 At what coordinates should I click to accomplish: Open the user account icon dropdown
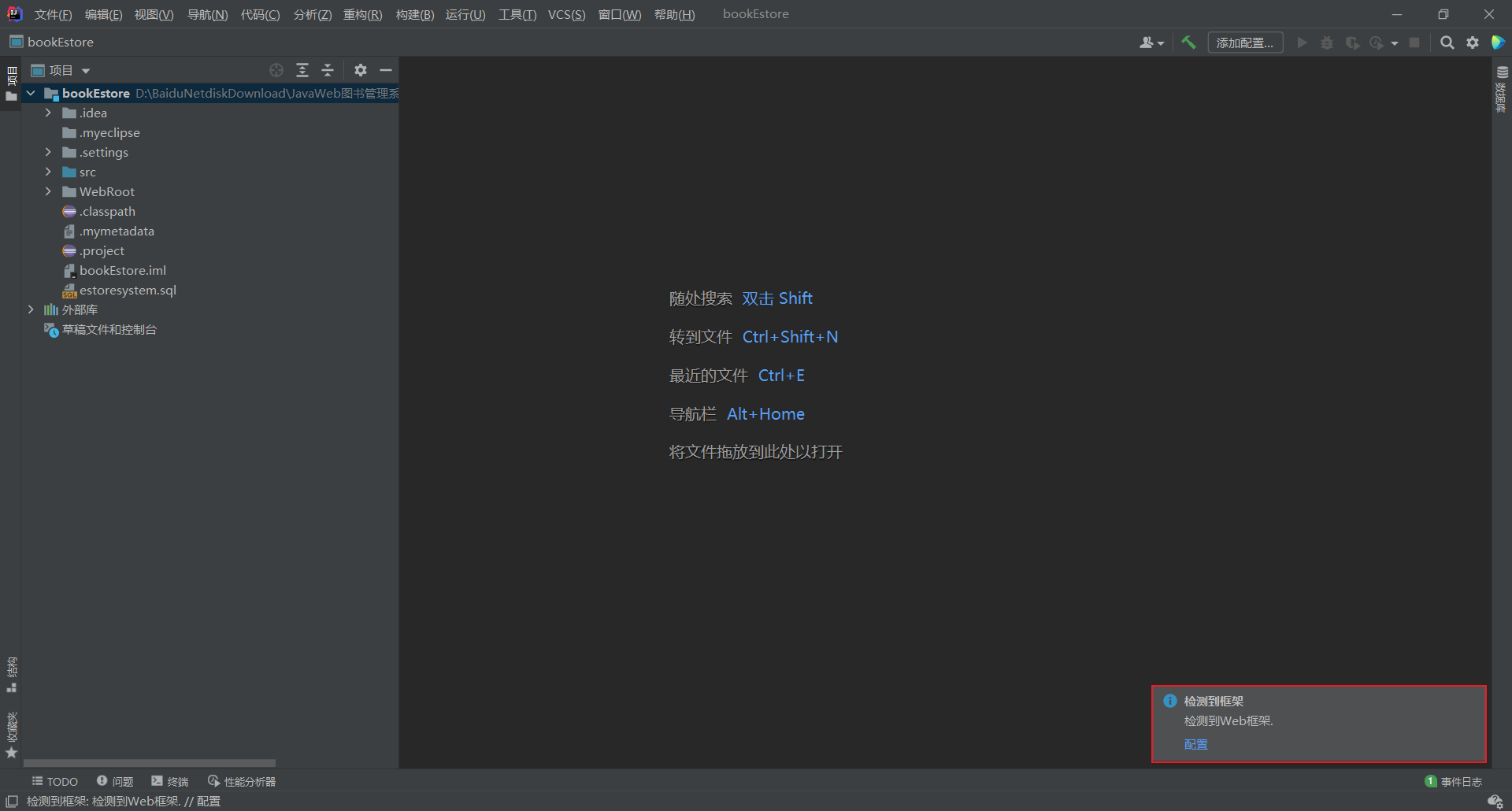[x=1151, y=43]
